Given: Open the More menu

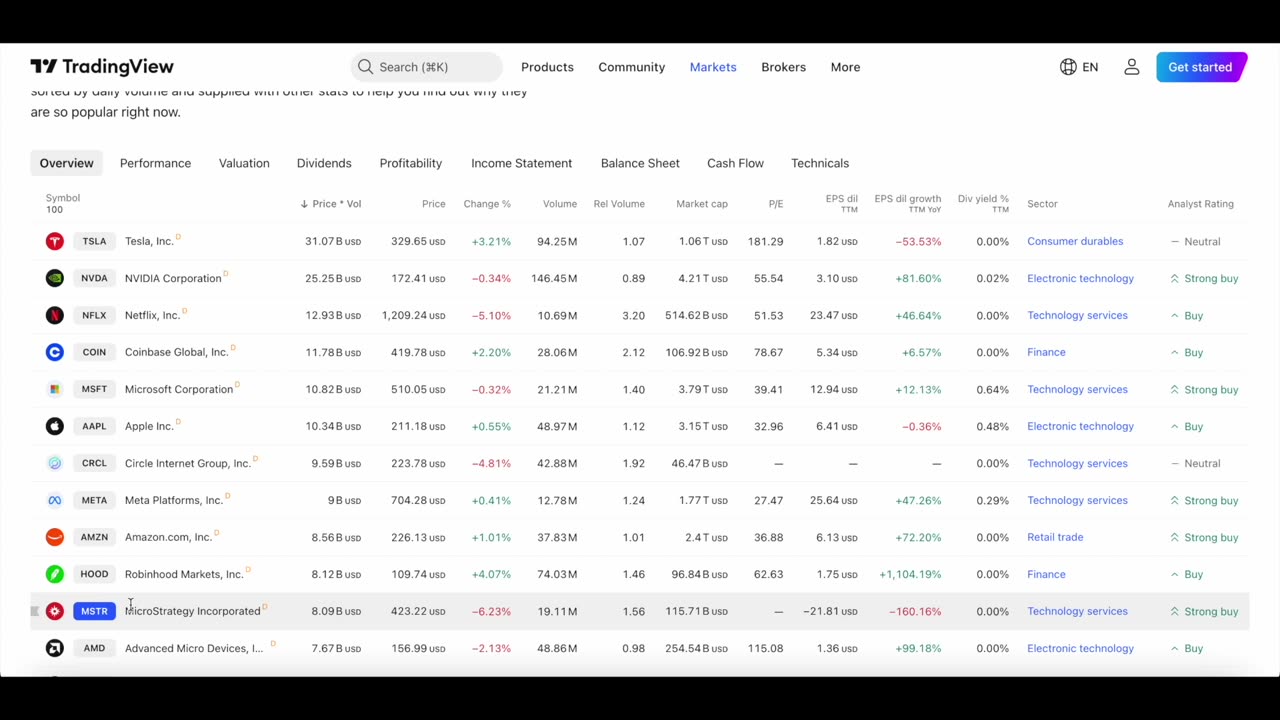Looking at the screenshot, I should pyautogui.click(x=845, y=67).
